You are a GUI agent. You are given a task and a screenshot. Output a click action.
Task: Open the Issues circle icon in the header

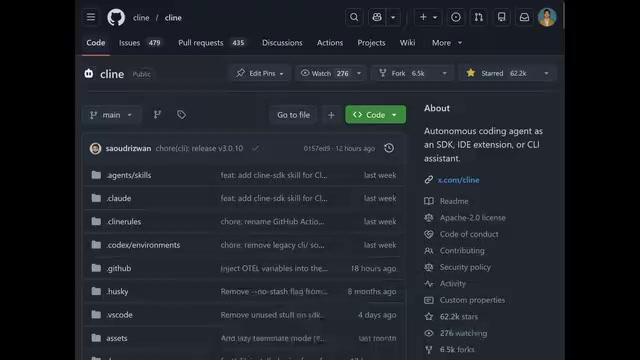(x=456, y=17)
